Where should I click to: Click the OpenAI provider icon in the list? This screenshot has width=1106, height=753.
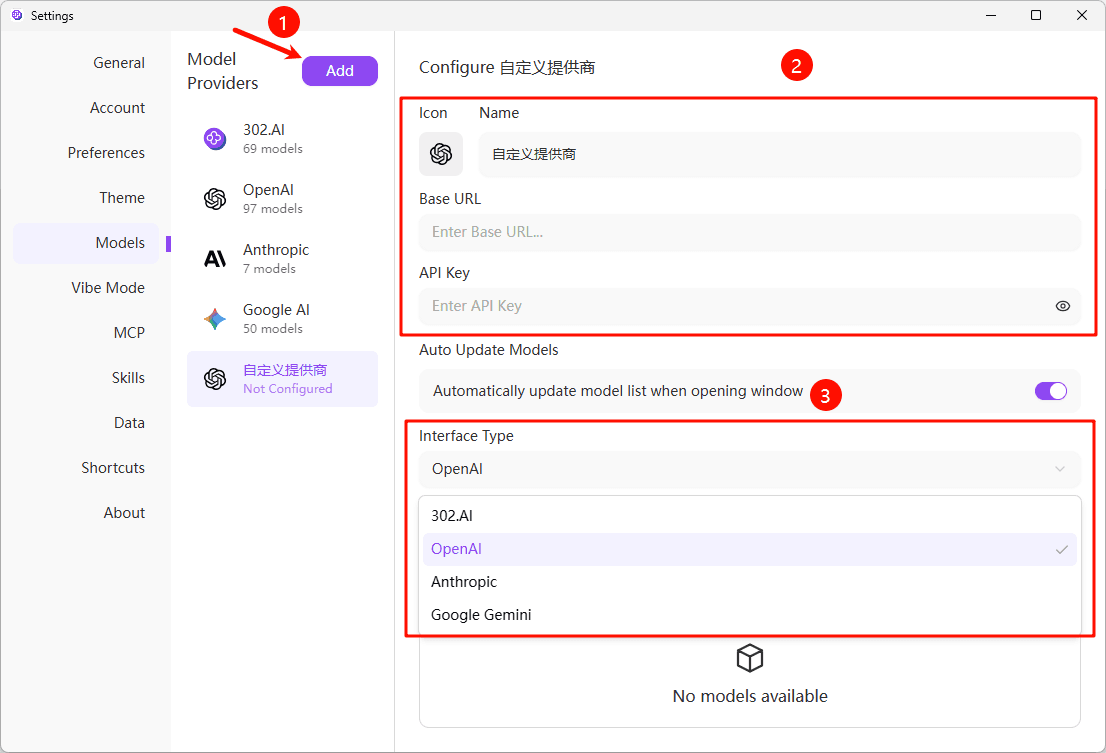(215, 199)
